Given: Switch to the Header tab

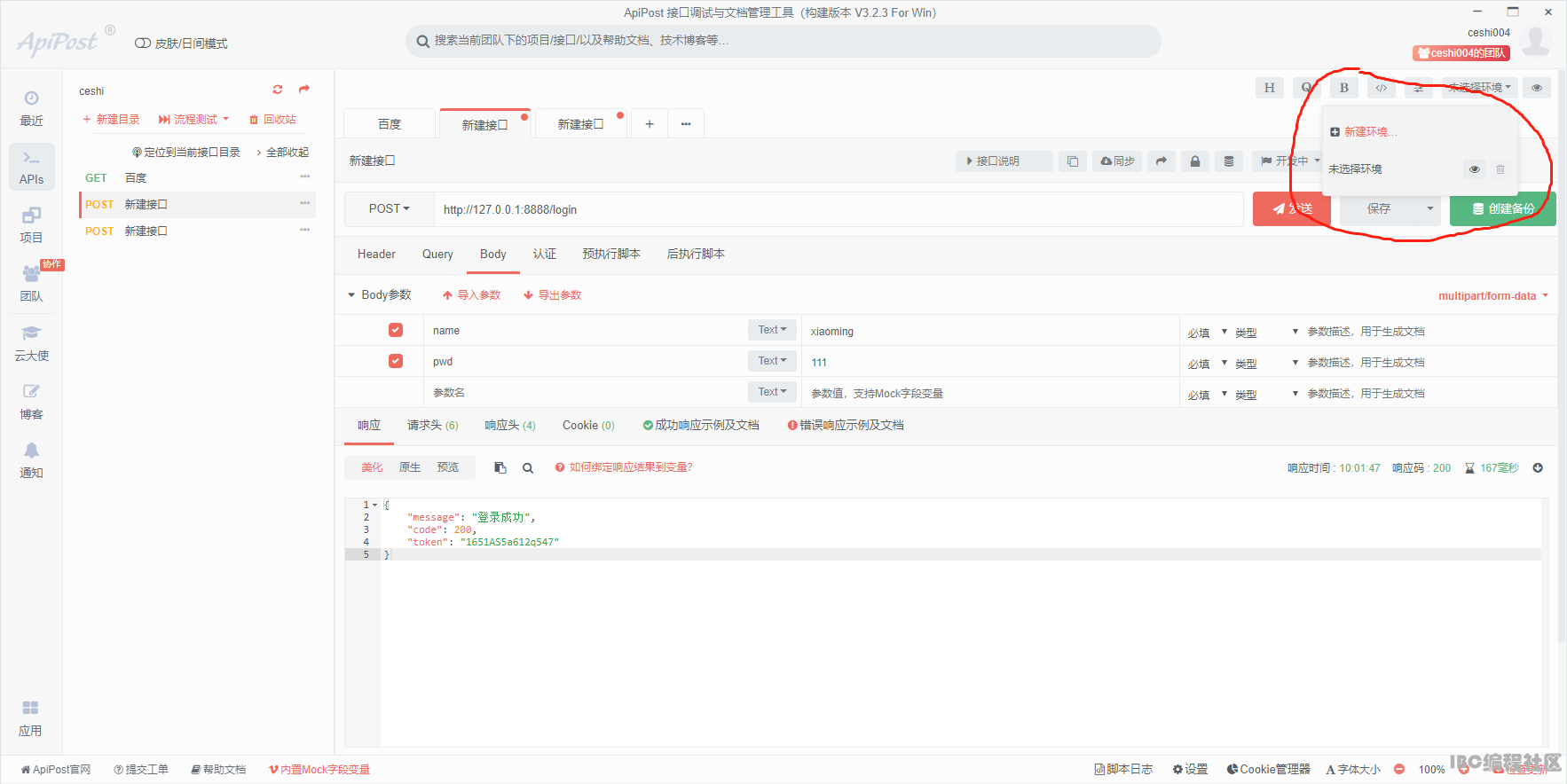Looking at the screenshot, I should point(376,254).
